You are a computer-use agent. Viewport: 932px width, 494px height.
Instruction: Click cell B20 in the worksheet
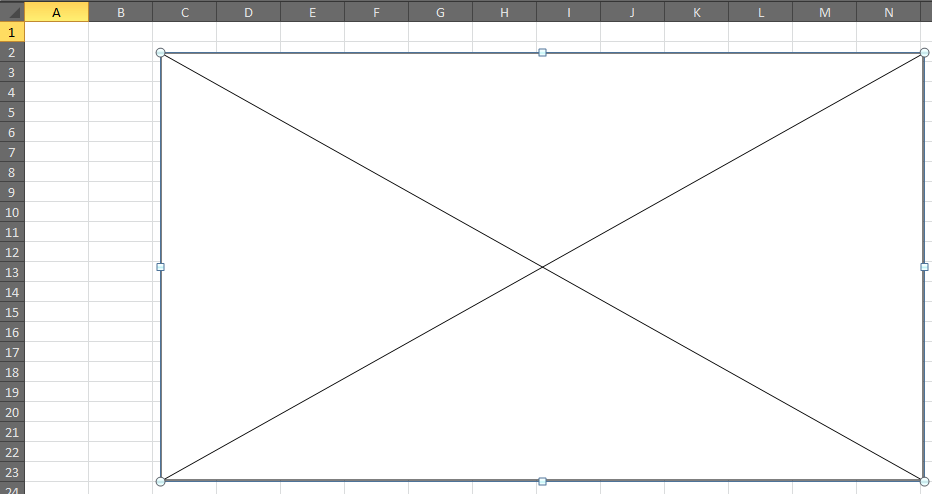[x=120, y=412]
